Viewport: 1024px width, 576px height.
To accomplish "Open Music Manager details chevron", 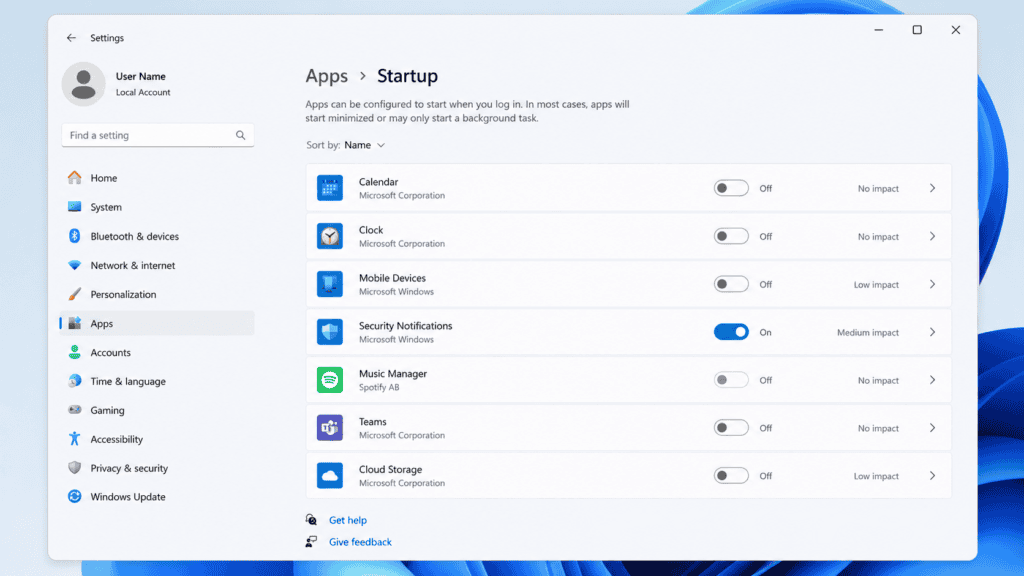I will click(933, 380).
